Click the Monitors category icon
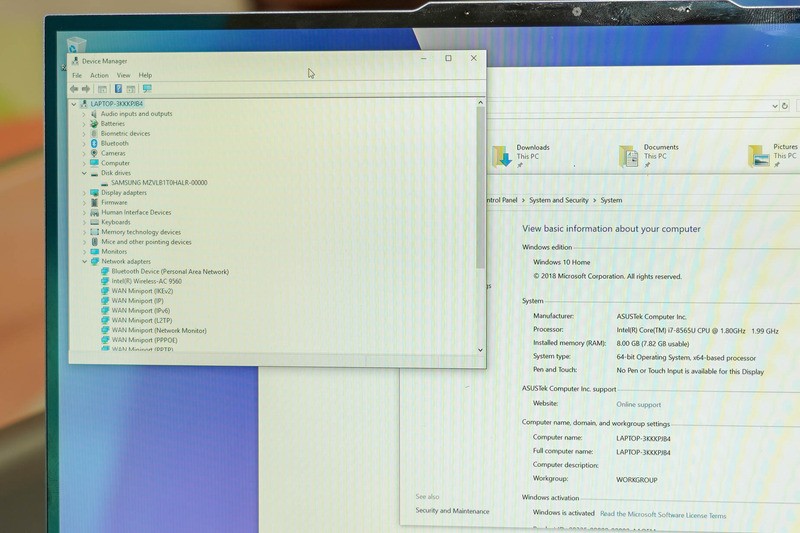Image resolution: width=800 pixels, height=533 pixels. (x=94, y=251)
